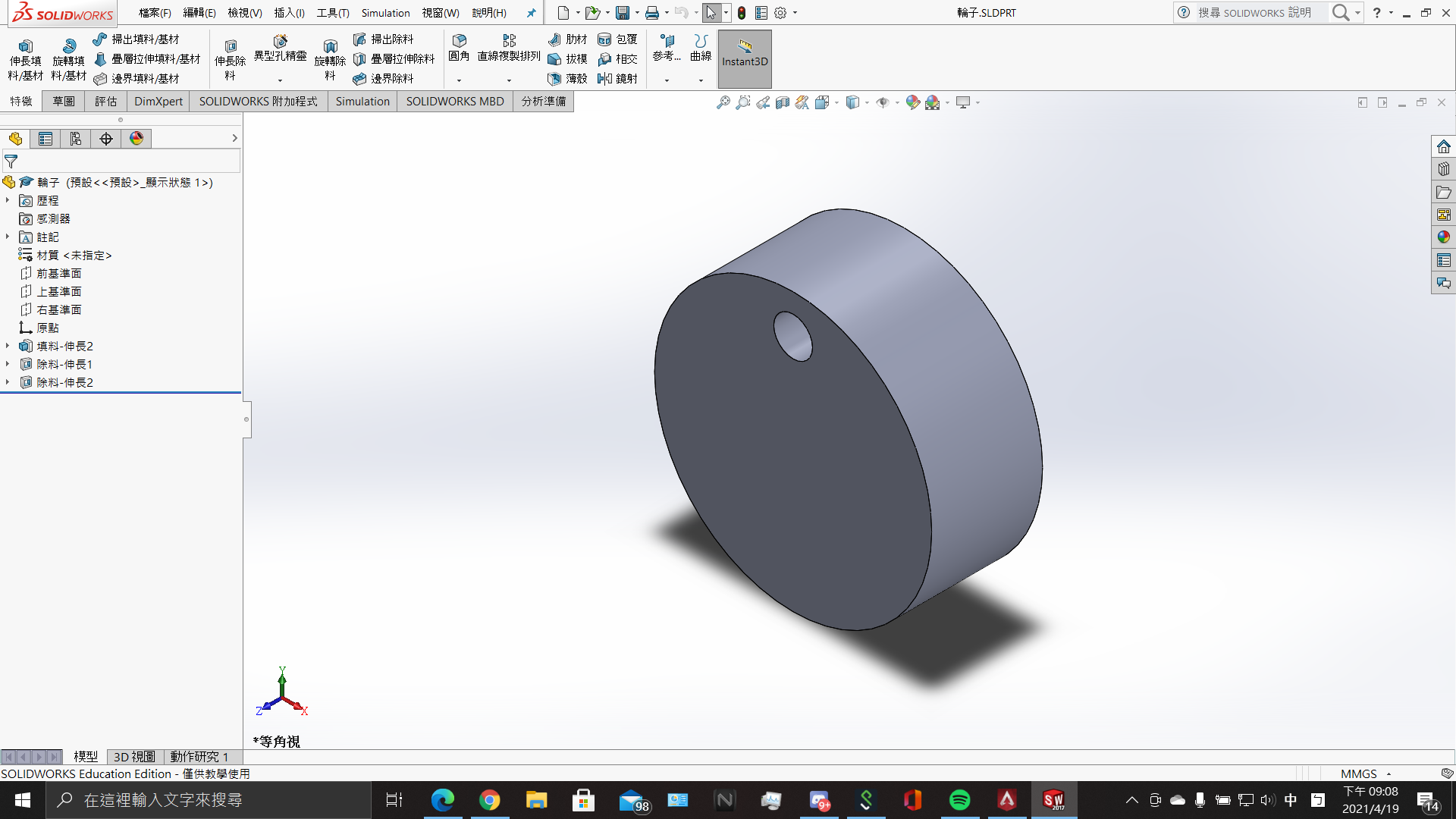Click the SOLIDWORKS home task pane icon
Image resolution: width=1456 pixels, height=819 pixels.
1443,146
